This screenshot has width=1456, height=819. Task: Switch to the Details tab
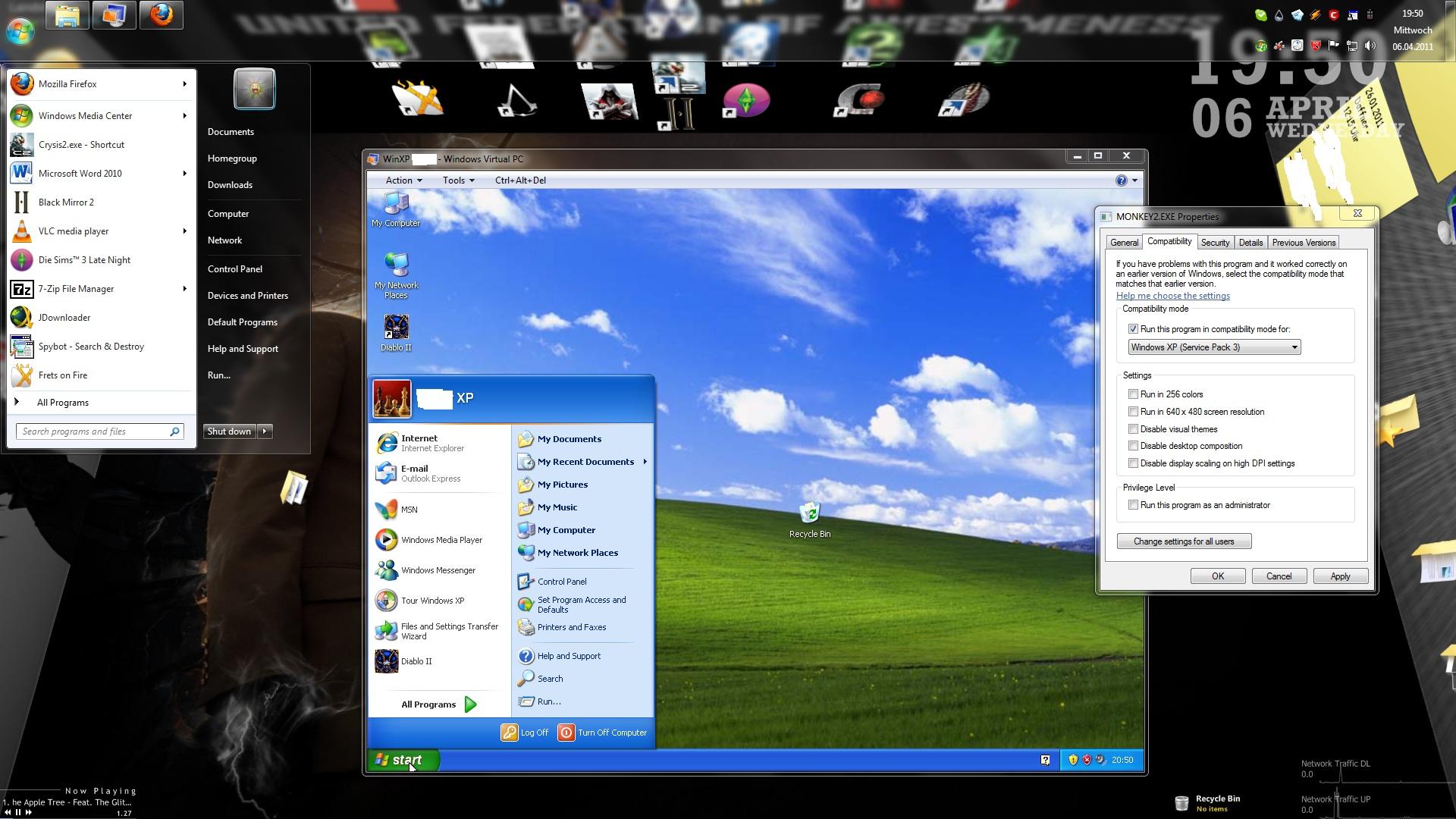point(1250,243)
